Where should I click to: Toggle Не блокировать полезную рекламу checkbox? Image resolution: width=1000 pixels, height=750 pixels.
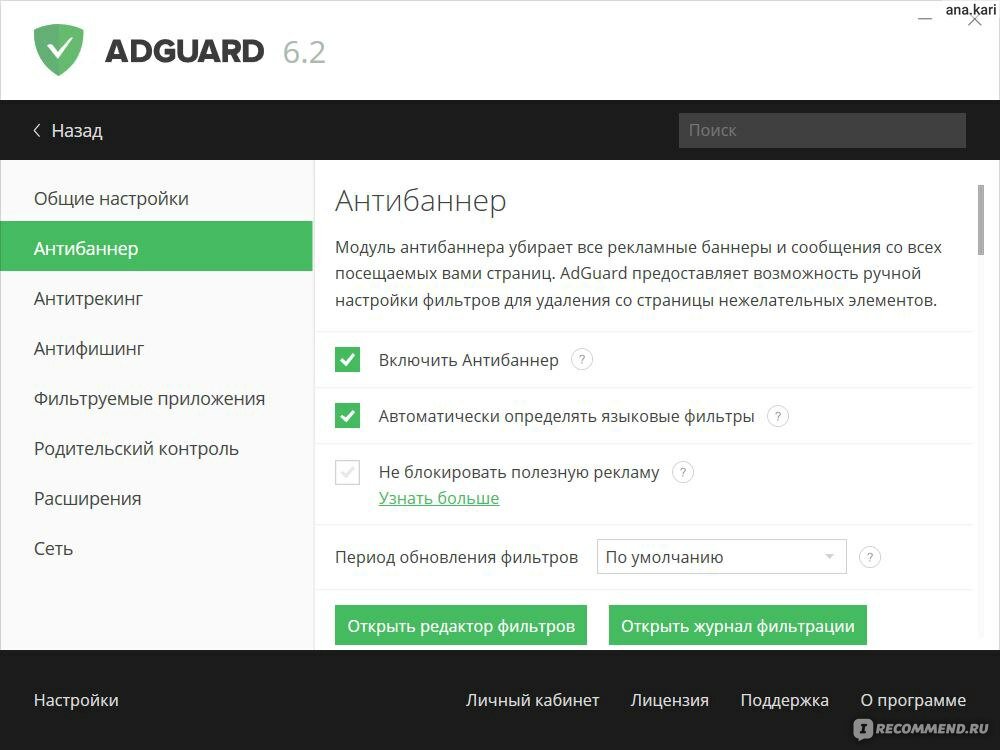point(348,473)
